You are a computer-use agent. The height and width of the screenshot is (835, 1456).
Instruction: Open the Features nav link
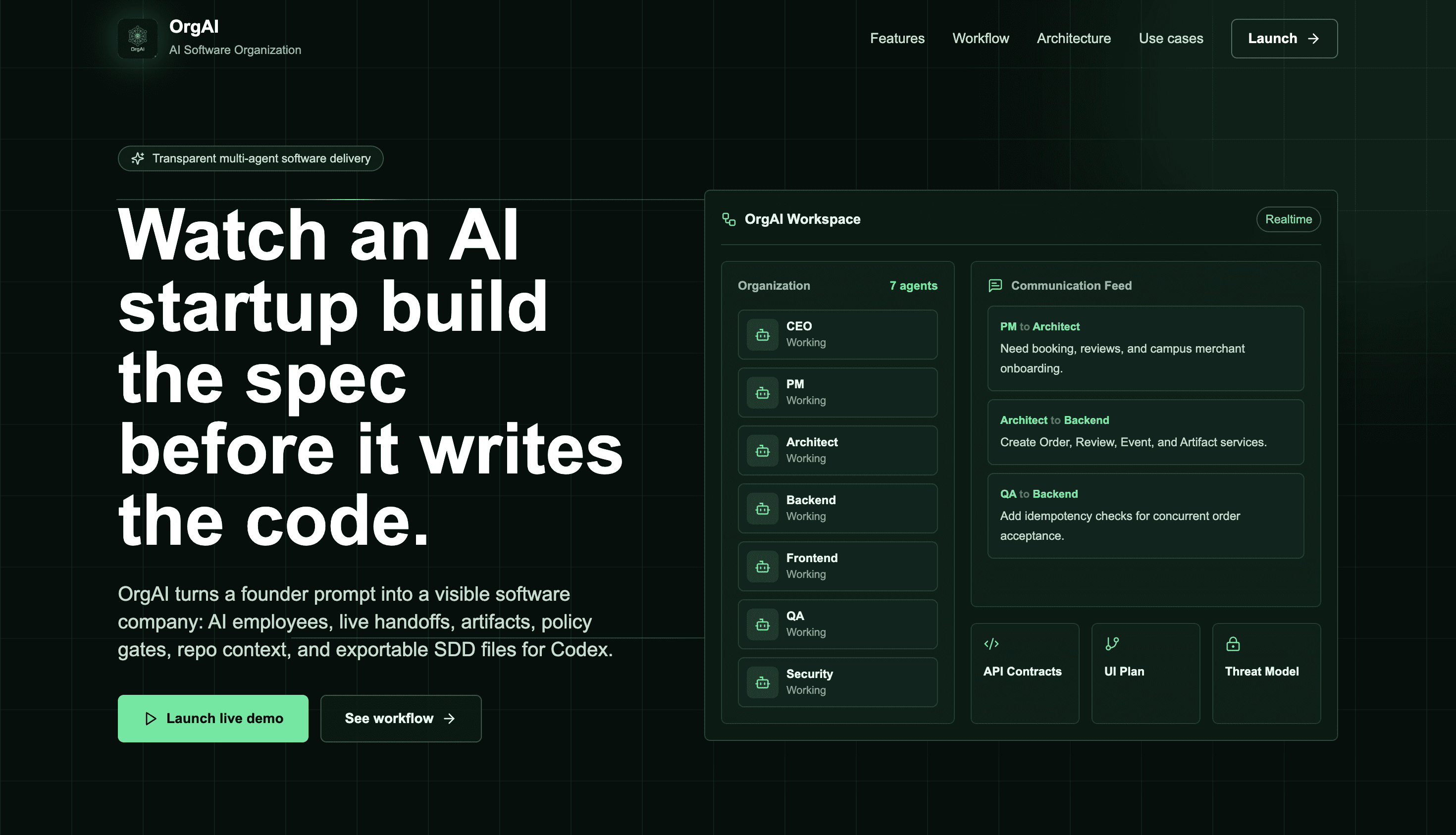(897, 39)
